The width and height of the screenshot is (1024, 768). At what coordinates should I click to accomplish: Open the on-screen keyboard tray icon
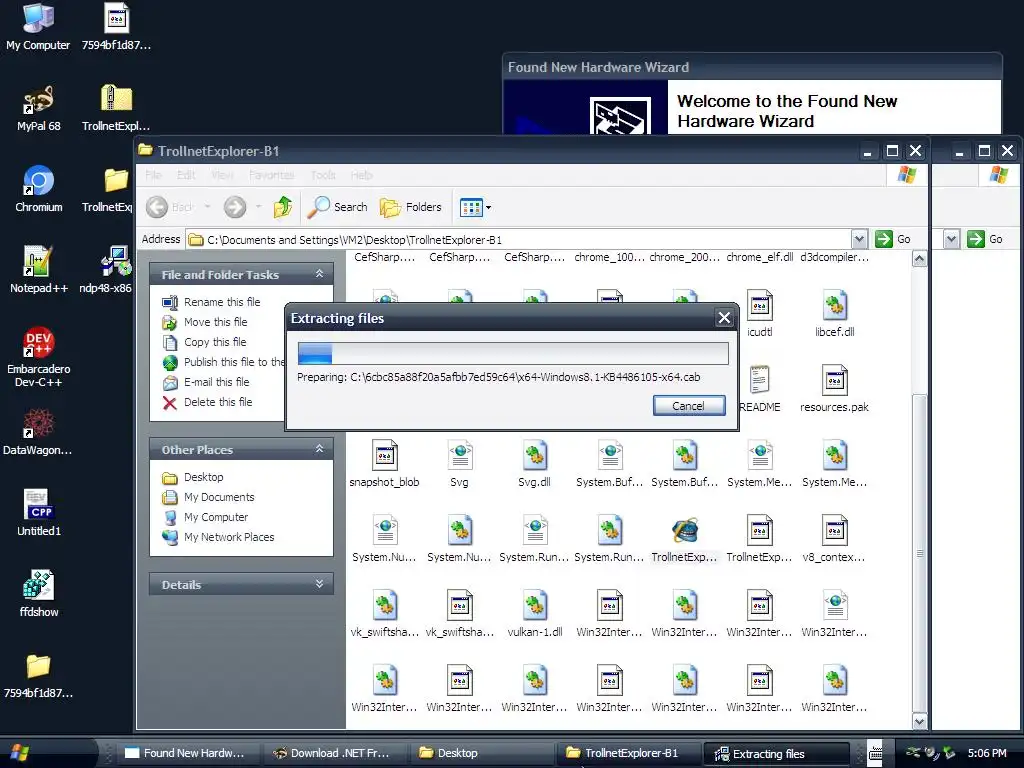(x=875, y=753)
